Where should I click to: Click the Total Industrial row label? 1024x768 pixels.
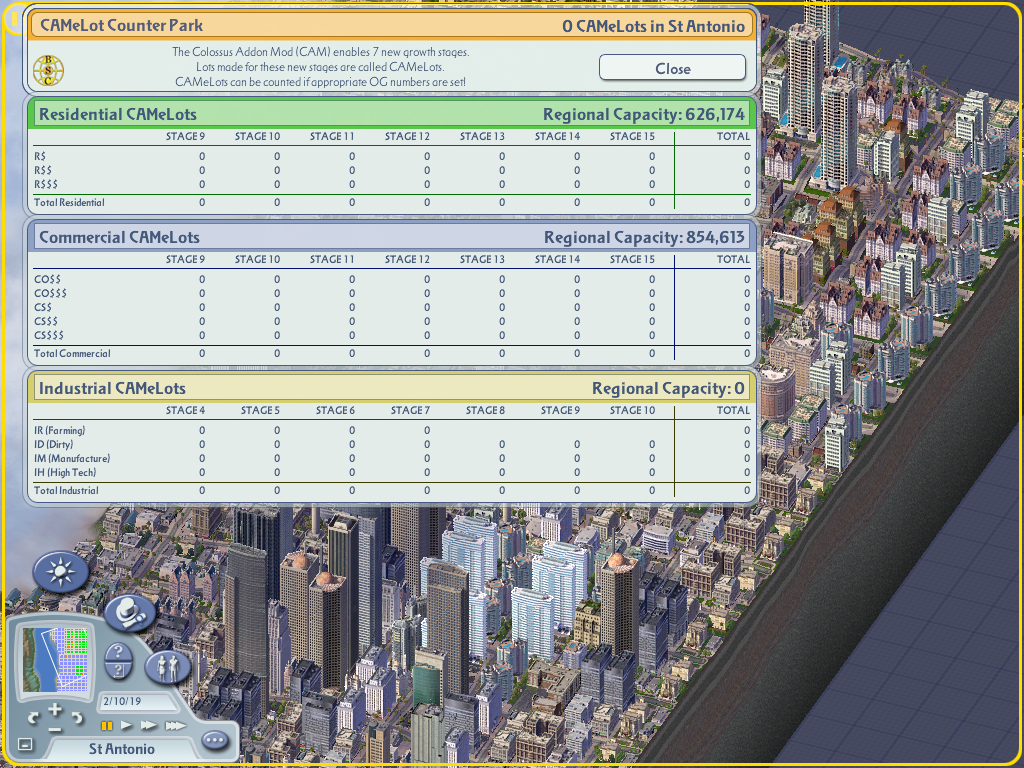66,490
